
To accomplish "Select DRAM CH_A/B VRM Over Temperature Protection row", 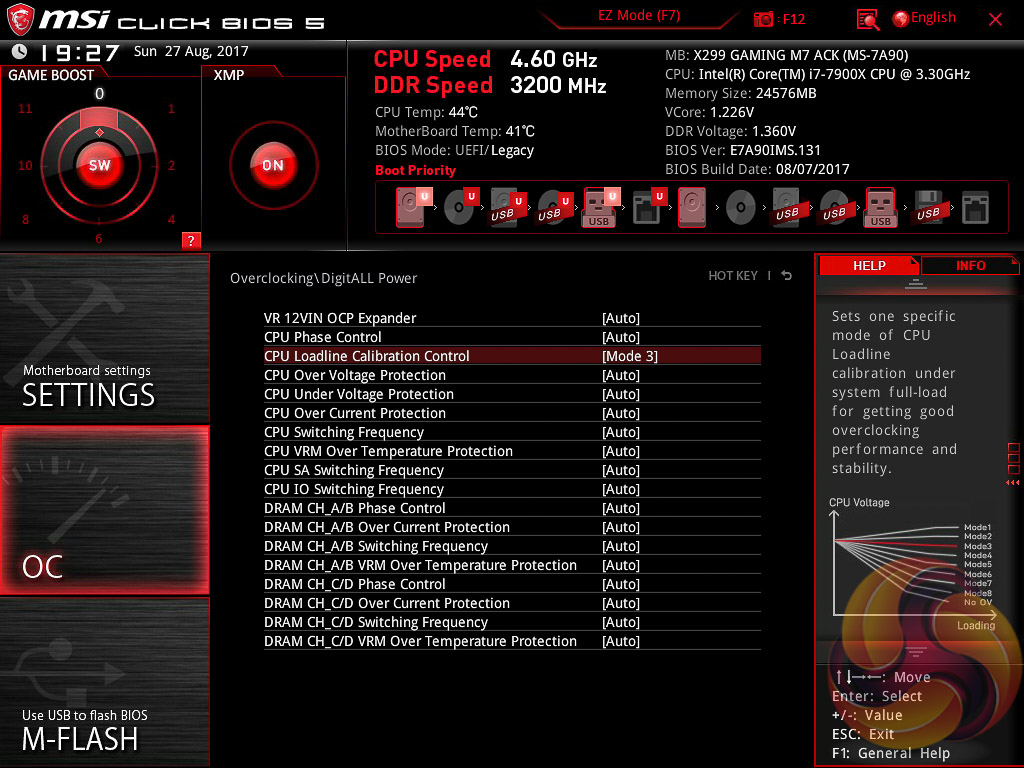I will 512,565.
